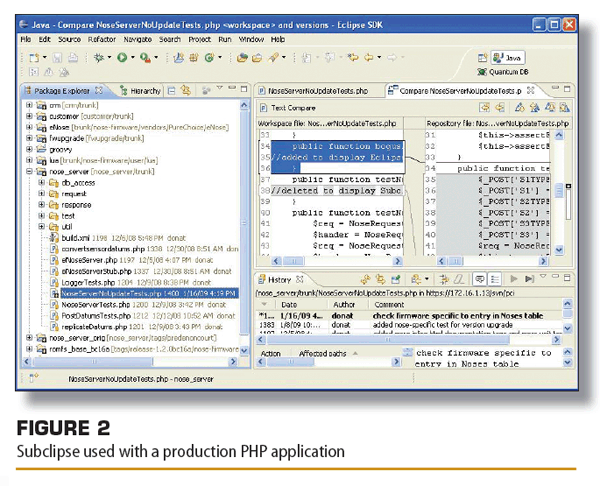Click the Print toolbar icon

coord(73,58)
